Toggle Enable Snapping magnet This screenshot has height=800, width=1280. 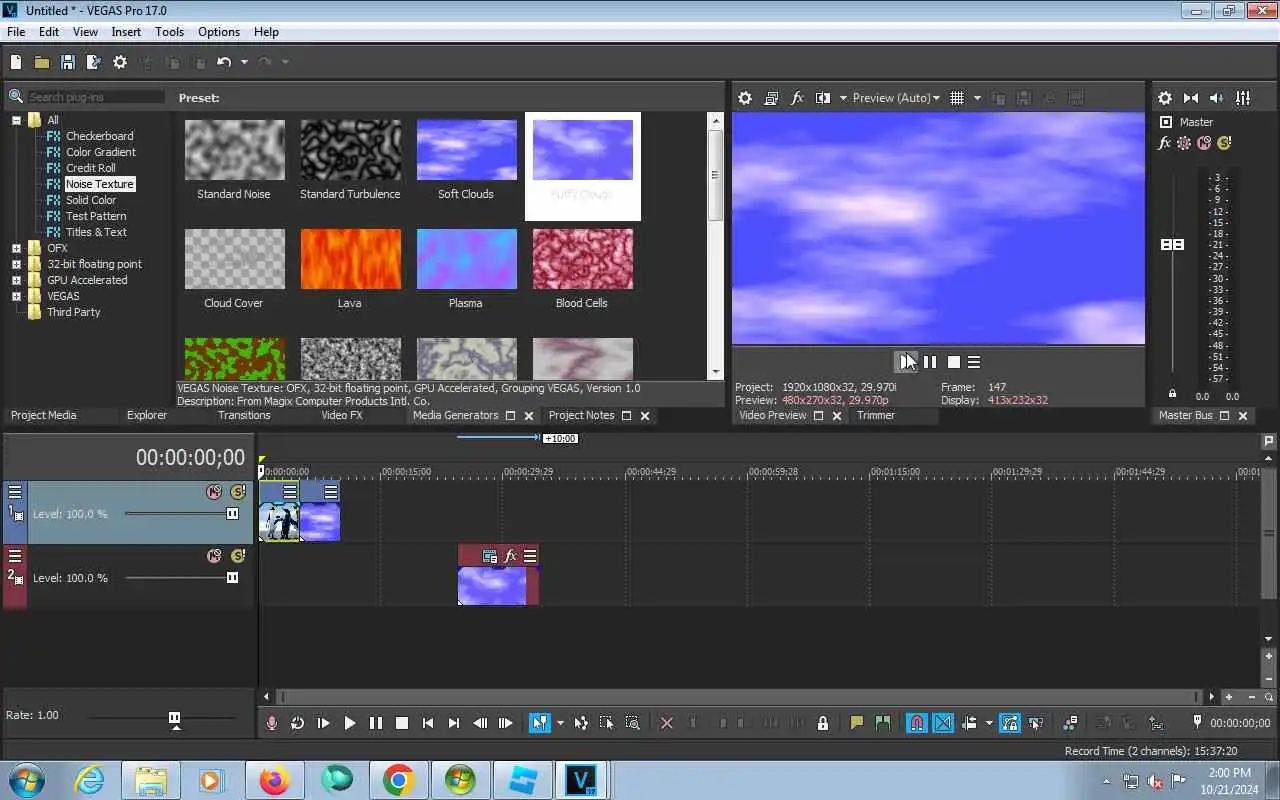(x=917, y=723)
